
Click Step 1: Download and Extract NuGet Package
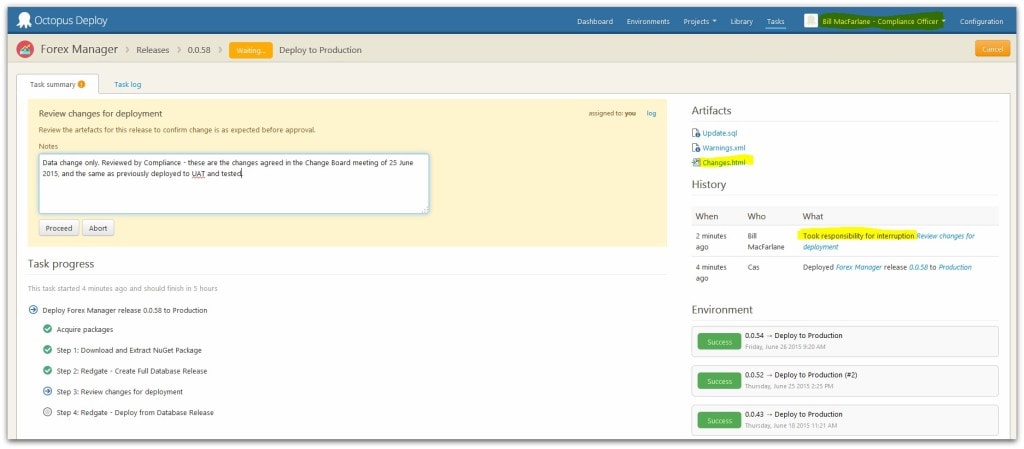pyautogui.click(x=129, y=350)
